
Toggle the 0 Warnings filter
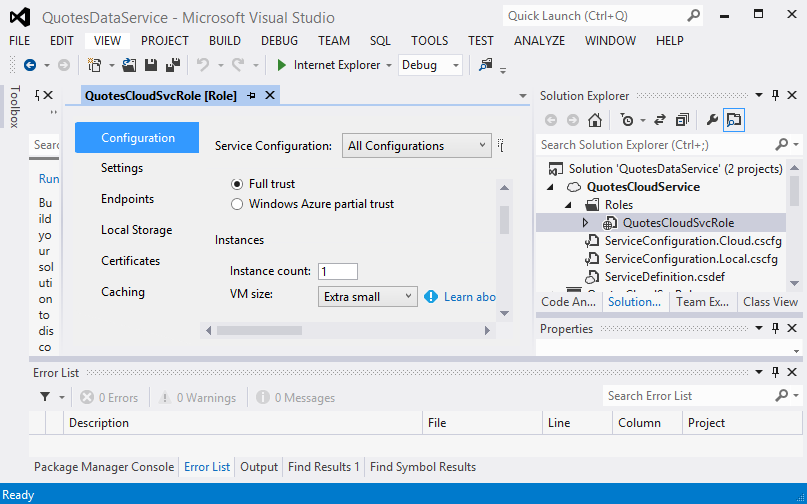197,397
